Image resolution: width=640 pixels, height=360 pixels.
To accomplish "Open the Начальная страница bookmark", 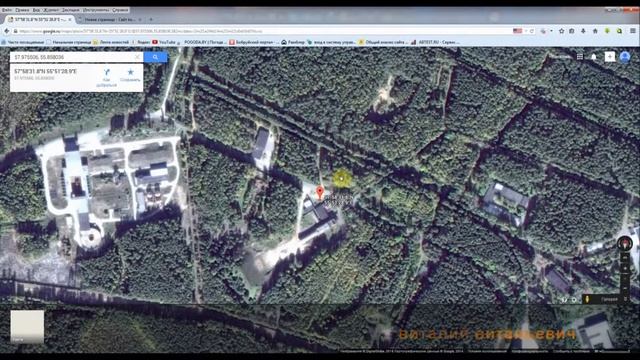I will (x=69, y=42).
